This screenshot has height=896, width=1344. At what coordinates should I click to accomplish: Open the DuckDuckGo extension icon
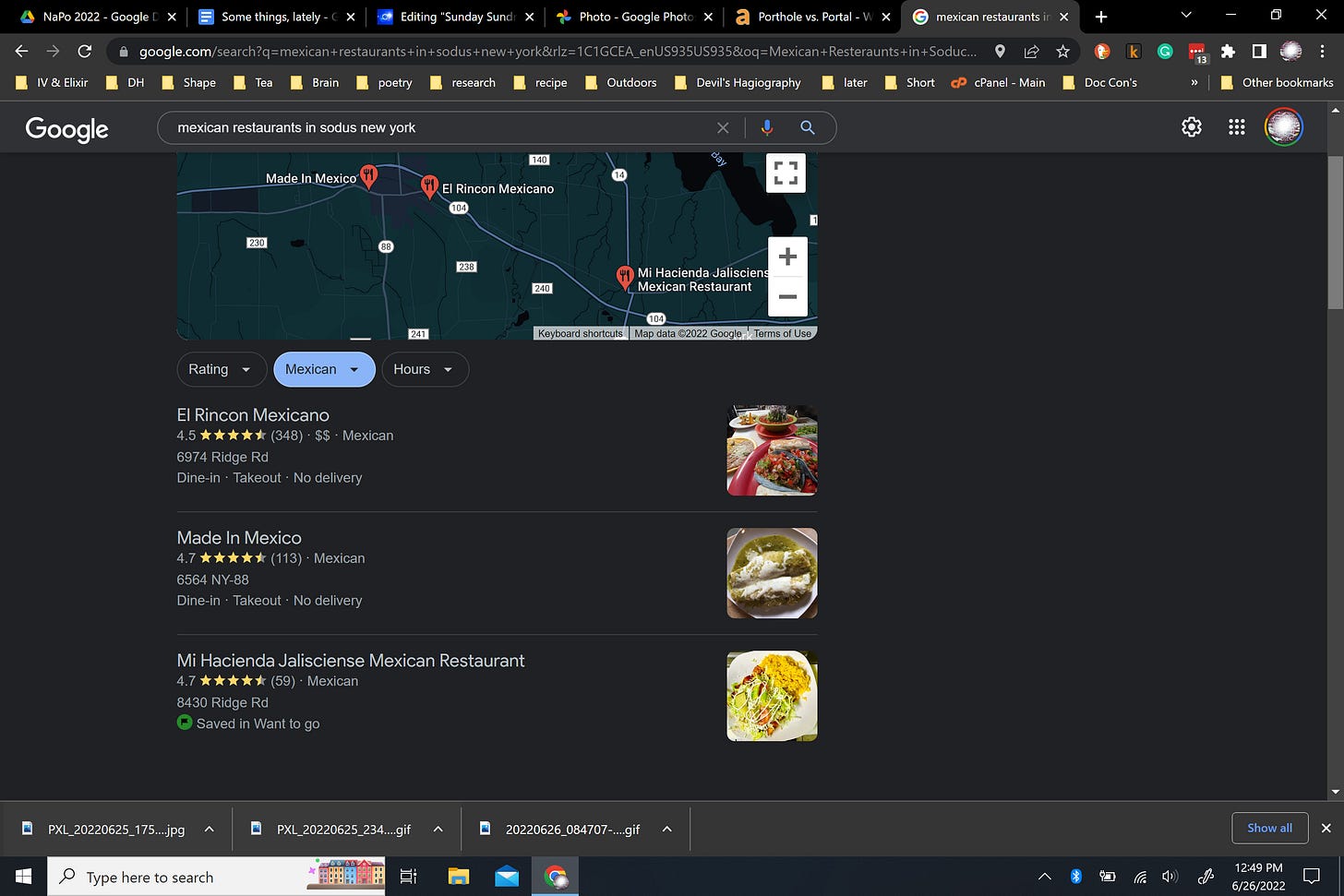pyautogui.click(x=1101, y=52)
